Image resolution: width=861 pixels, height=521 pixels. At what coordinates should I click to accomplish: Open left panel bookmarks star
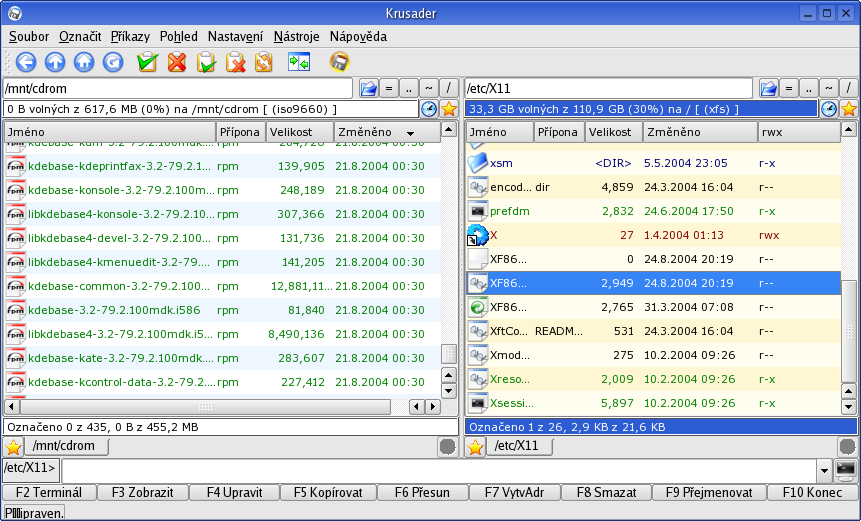(x=449, y=109)
